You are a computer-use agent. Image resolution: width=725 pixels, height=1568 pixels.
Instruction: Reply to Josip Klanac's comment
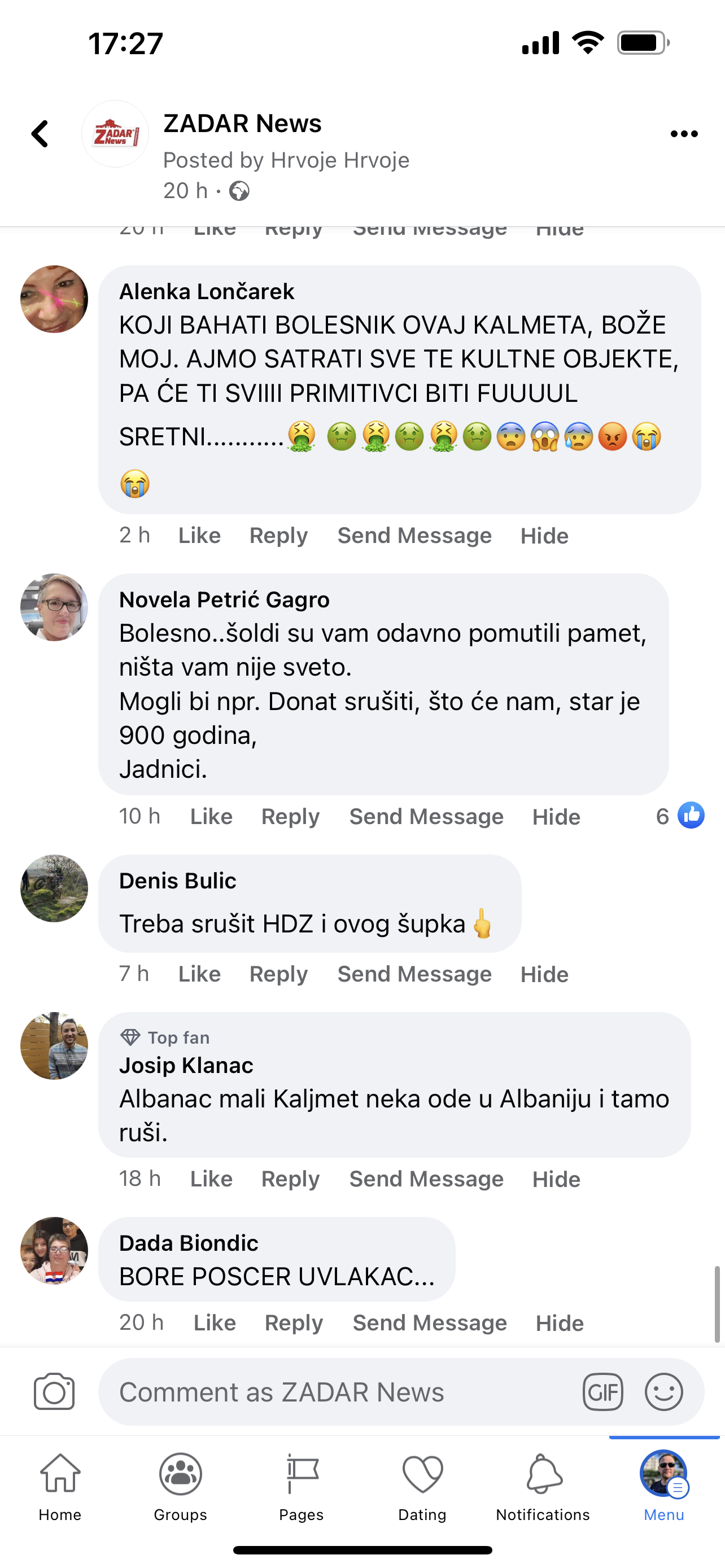[x=290, y=1179]
